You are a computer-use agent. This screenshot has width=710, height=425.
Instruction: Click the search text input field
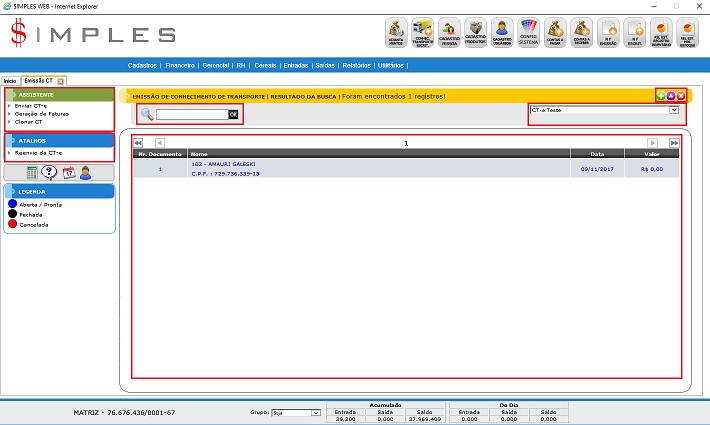coord(192,115)
